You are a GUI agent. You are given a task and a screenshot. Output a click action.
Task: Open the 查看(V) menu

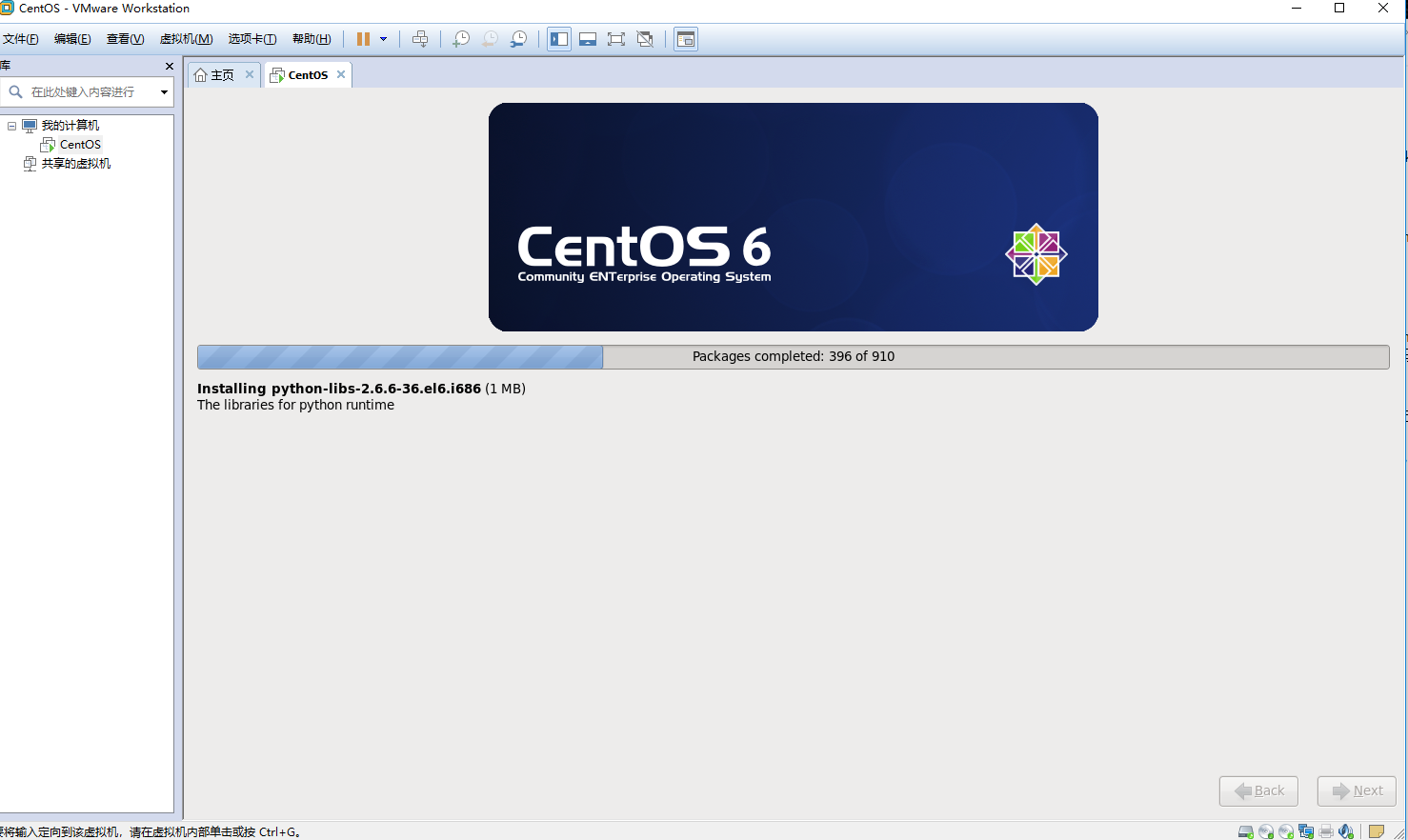click(x=125, y=39)
